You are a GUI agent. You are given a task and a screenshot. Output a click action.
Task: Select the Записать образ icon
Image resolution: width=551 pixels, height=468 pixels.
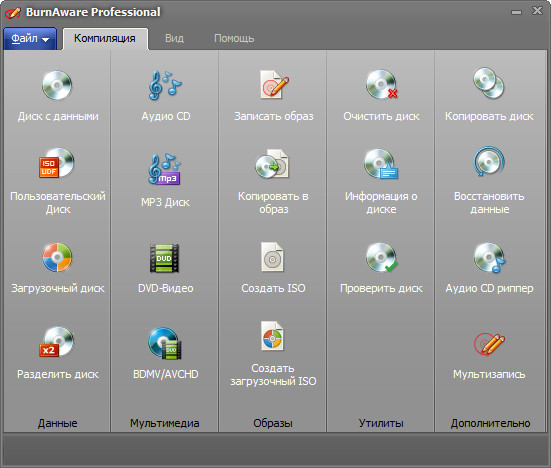point(273,85)
